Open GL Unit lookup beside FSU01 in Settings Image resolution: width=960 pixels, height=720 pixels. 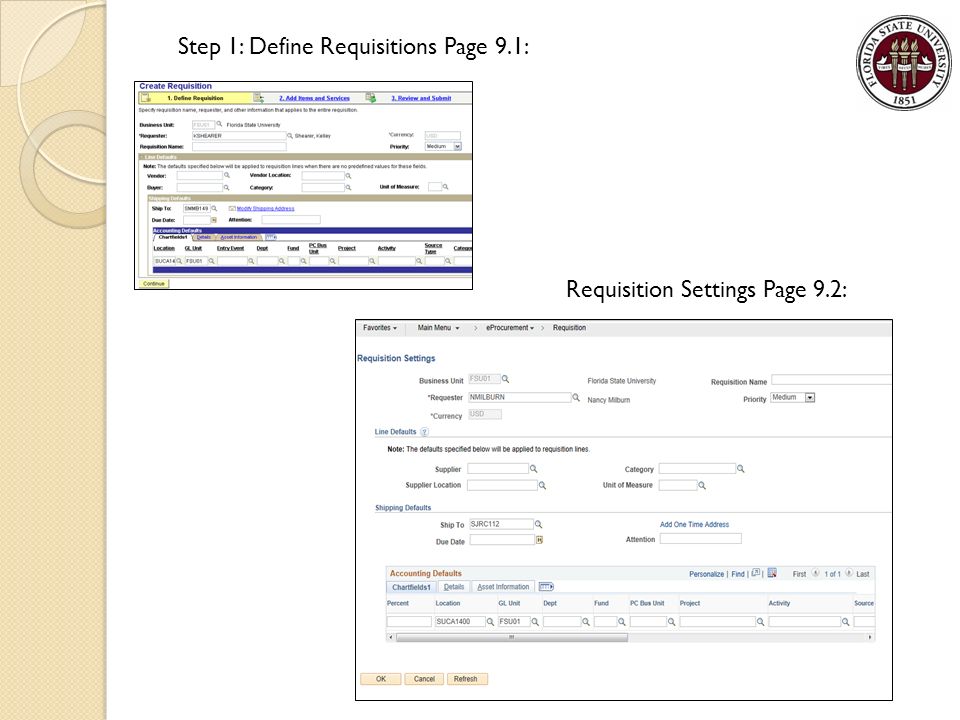click(x=535, y=622)
